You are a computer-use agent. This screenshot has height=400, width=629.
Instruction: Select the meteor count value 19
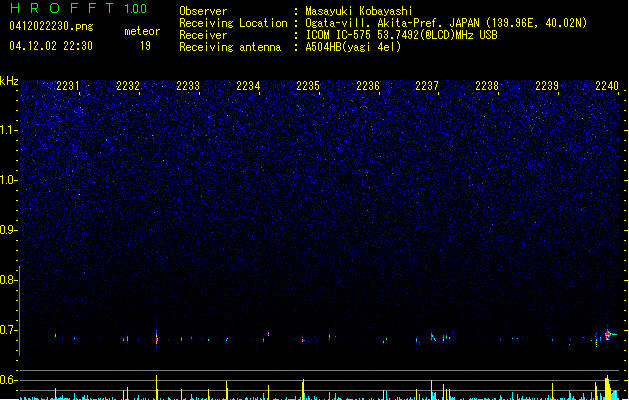(x=145, y=46)
